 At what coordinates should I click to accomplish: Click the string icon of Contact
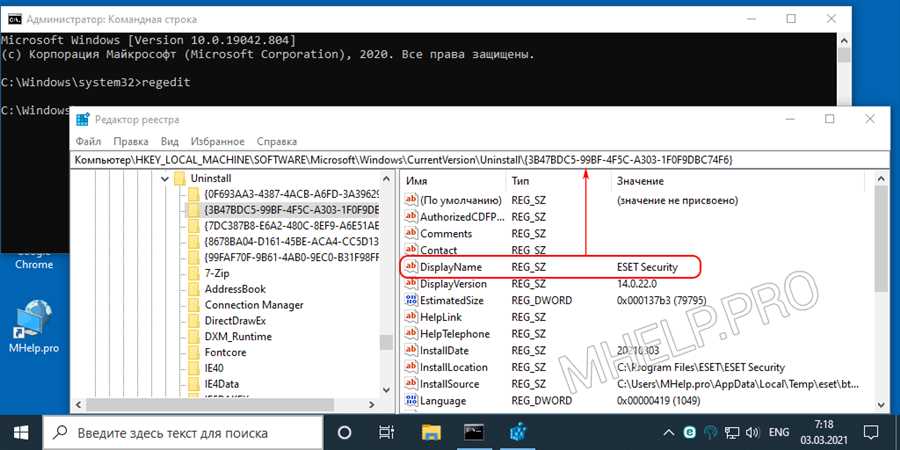pos(412,250)
